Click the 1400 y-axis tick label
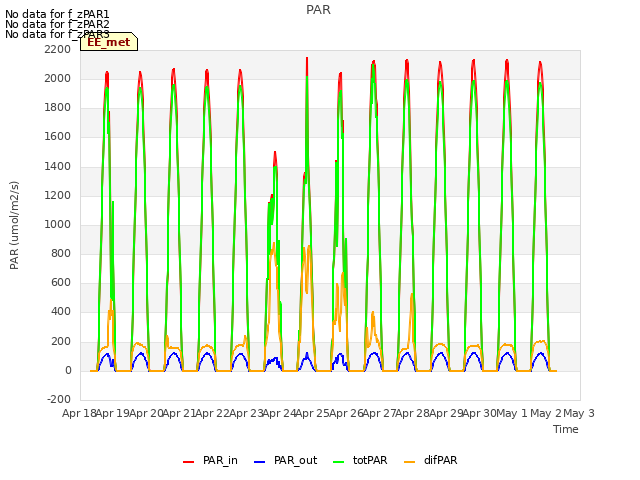The height and width of the screenshot is (480, 640). click(58, 166)
